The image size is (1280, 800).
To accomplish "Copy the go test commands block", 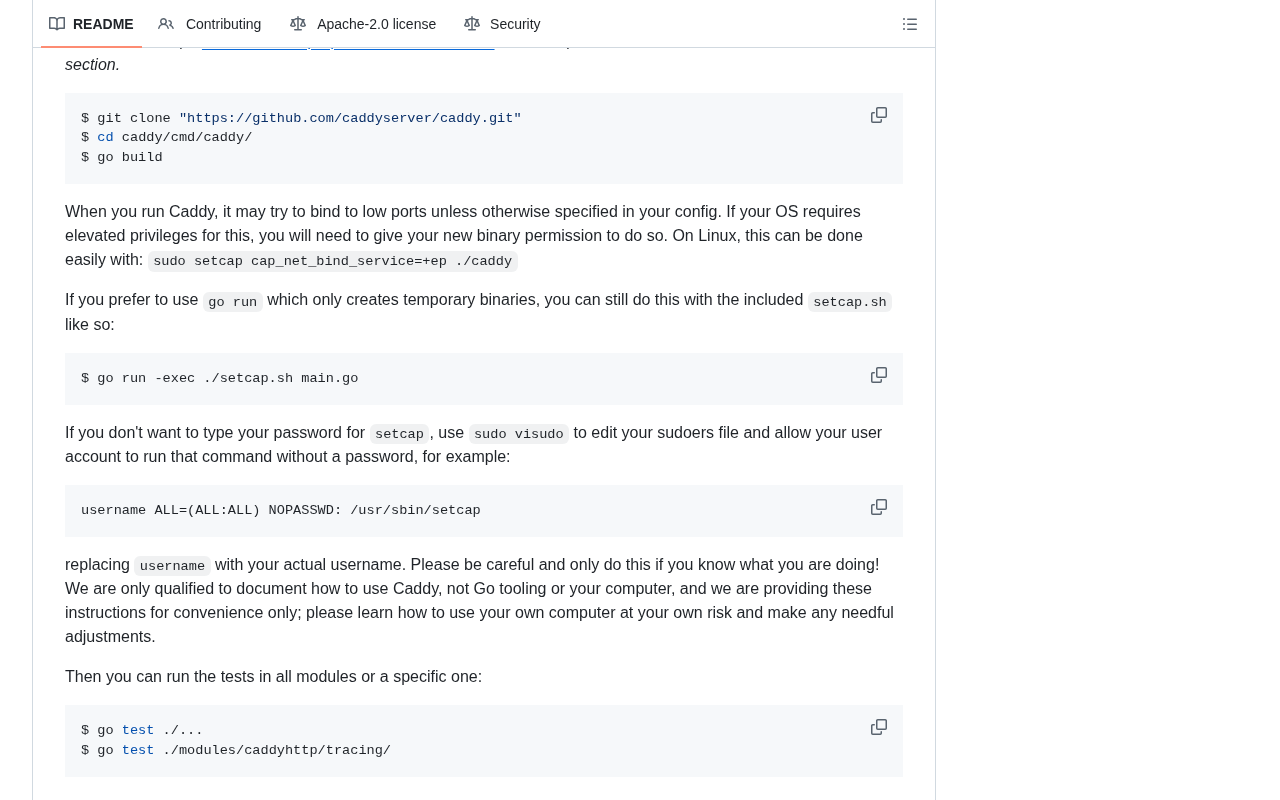I will click(x=879, y=727).
